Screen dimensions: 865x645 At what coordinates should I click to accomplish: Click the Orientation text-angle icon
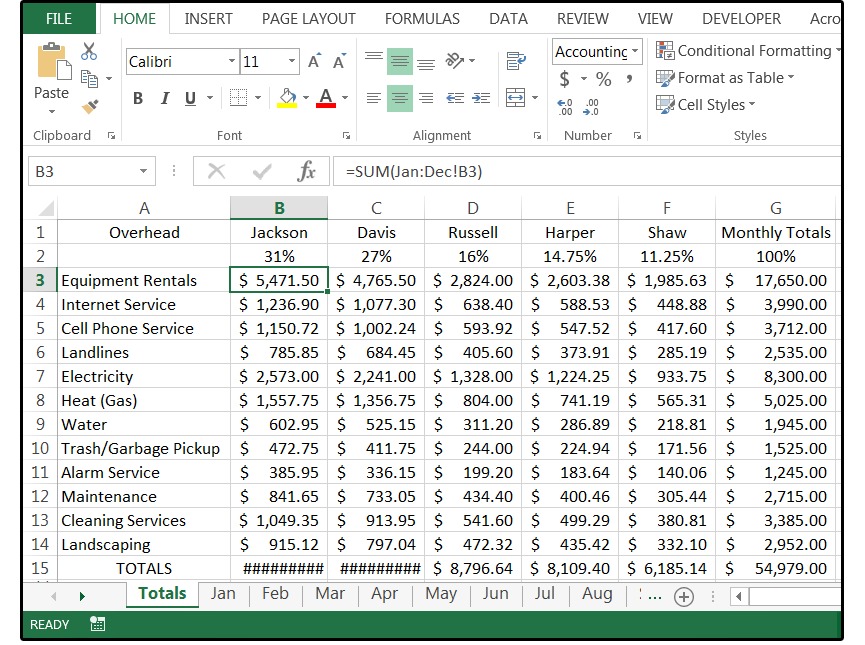point(455,60)
